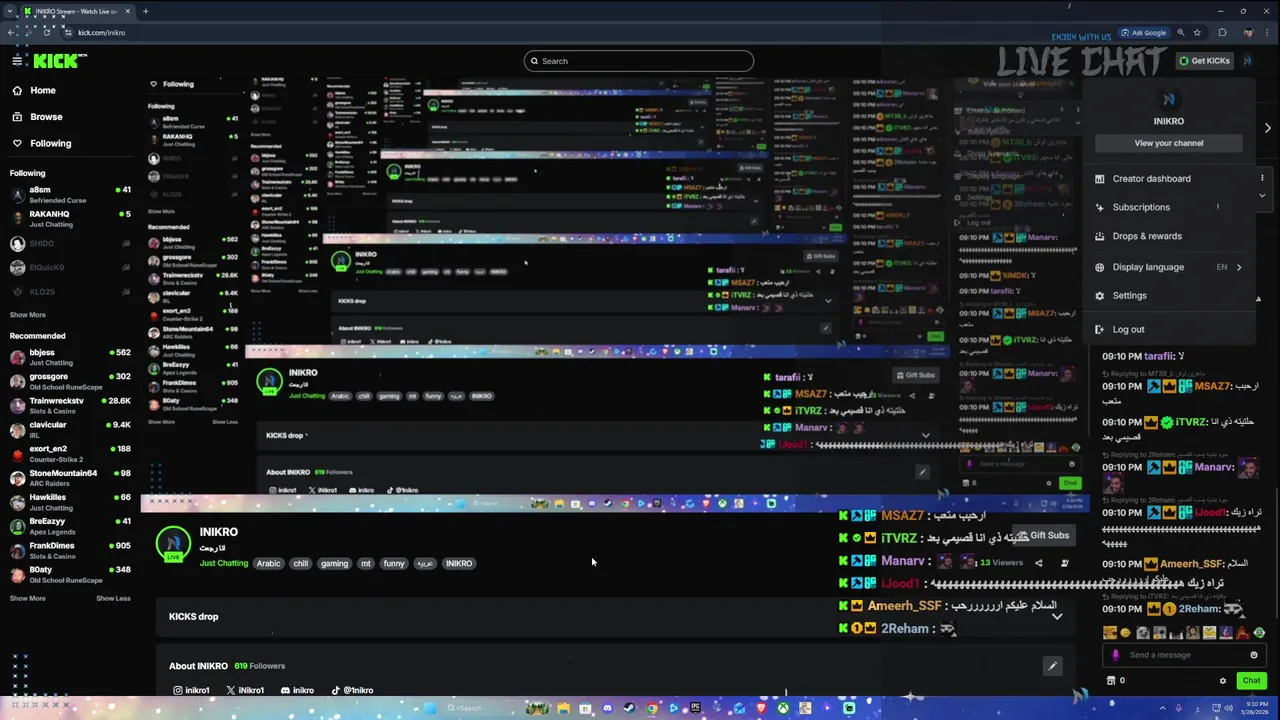Click the Just Chatting category link
The image size is (1280, 720).
click(224, 563)
